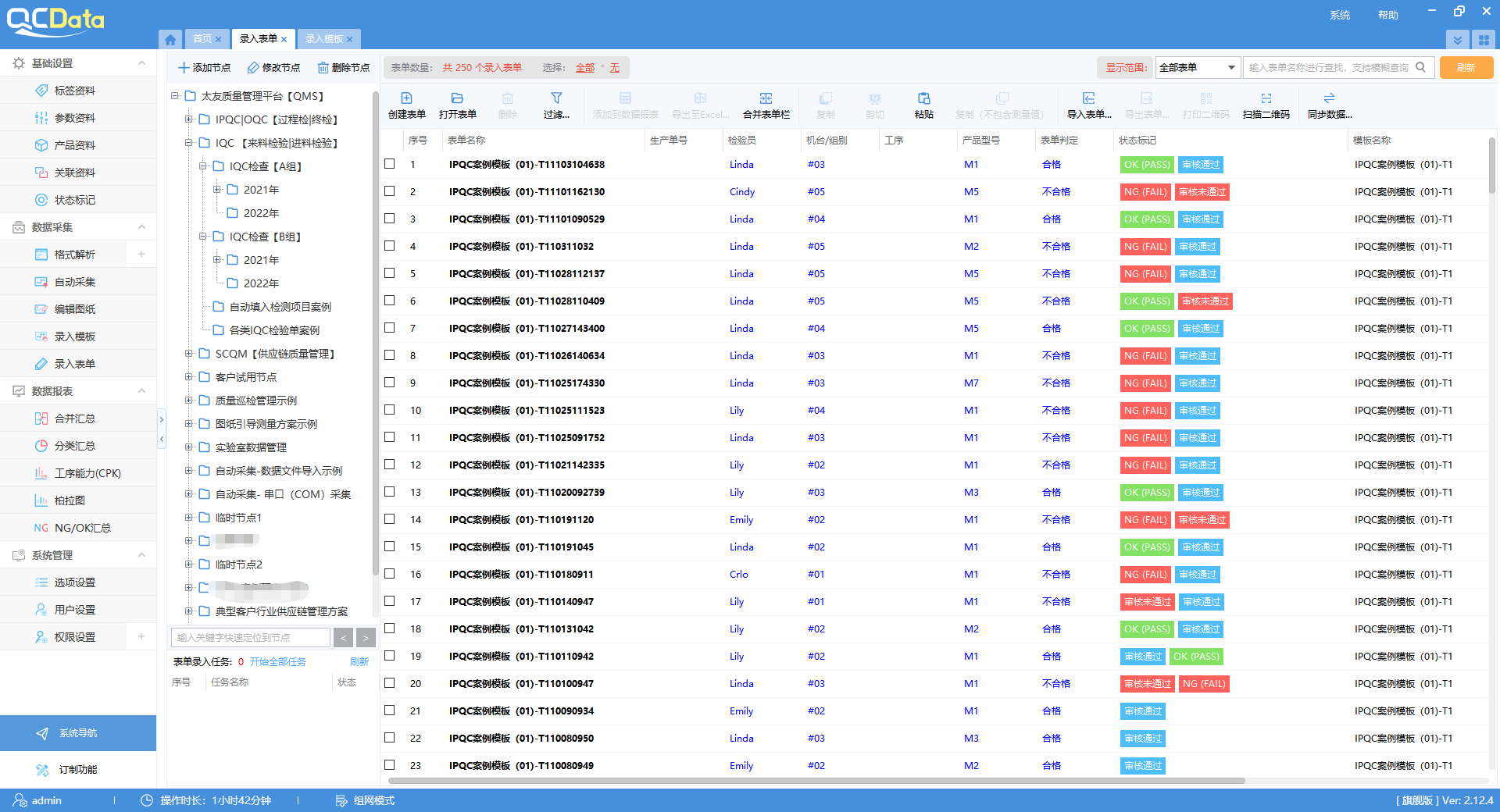Click the 粘贴 paste icon
This screenshot has height=812, width=1500.
coord(923,98)
